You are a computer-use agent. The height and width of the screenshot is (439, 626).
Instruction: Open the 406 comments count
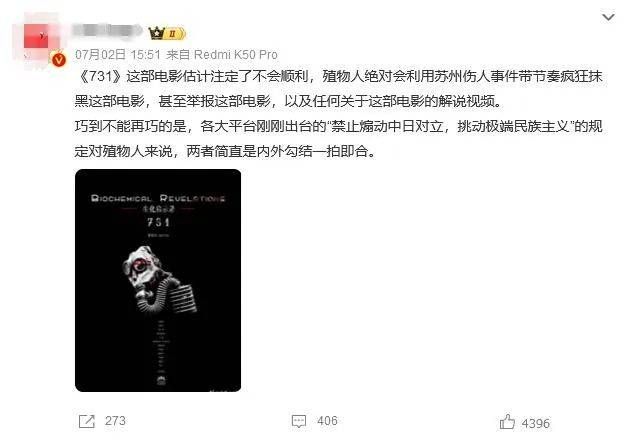(327, 421)
